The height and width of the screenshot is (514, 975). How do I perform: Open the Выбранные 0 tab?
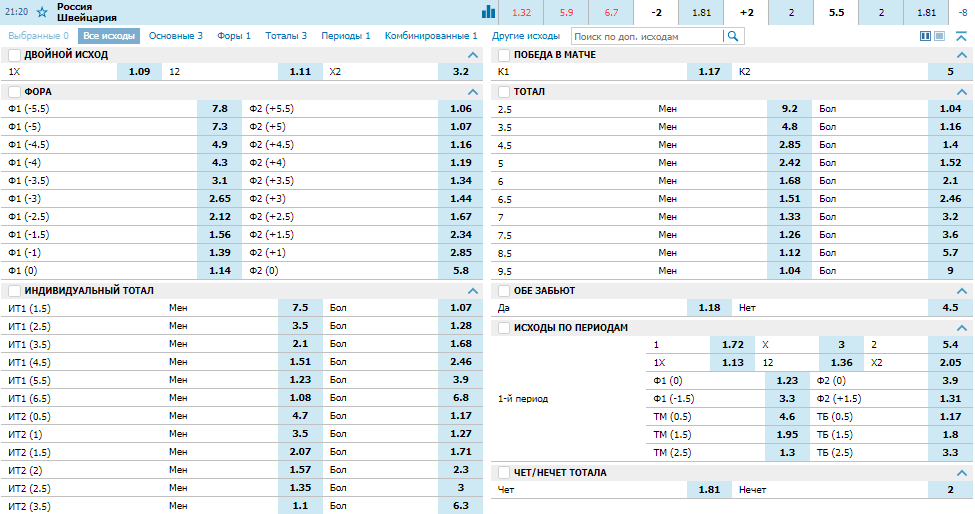[x=39, y=36]
